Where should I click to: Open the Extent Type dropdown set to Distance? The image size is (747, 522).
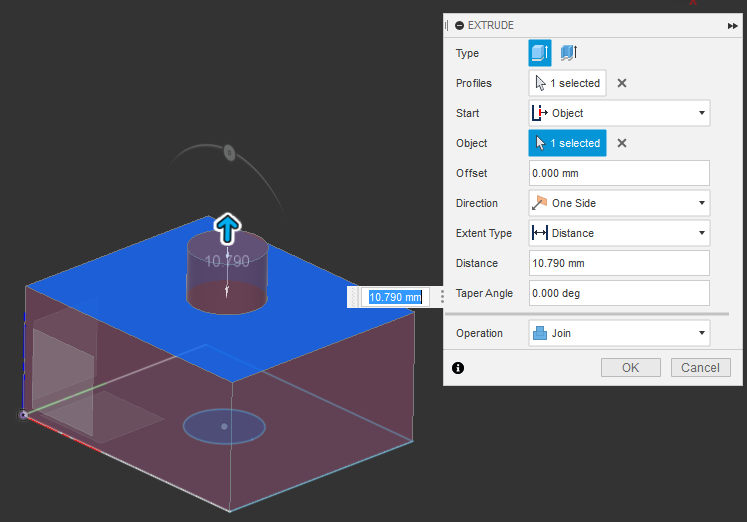[x=619, y=233]
